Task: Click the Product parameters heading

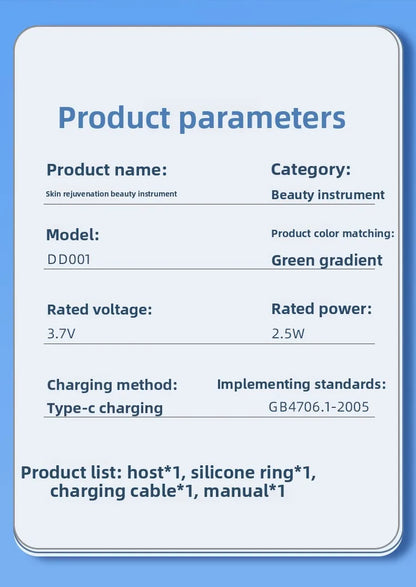Action: click(202, 118)
